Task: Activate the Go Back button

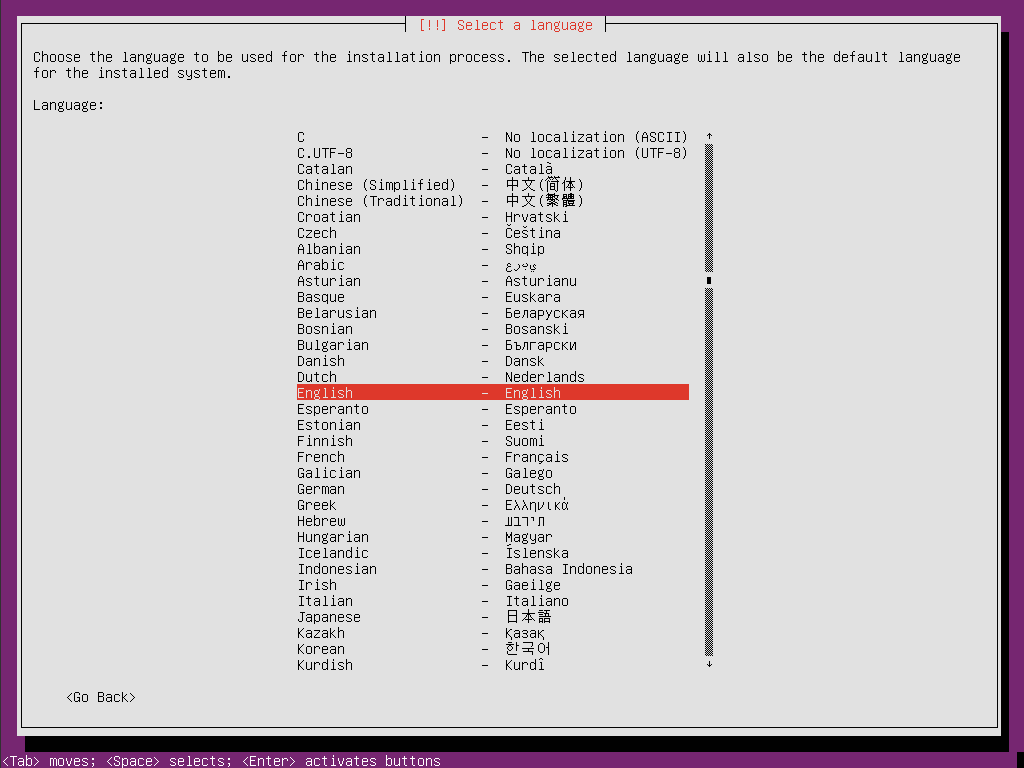Action: (101, 697)
